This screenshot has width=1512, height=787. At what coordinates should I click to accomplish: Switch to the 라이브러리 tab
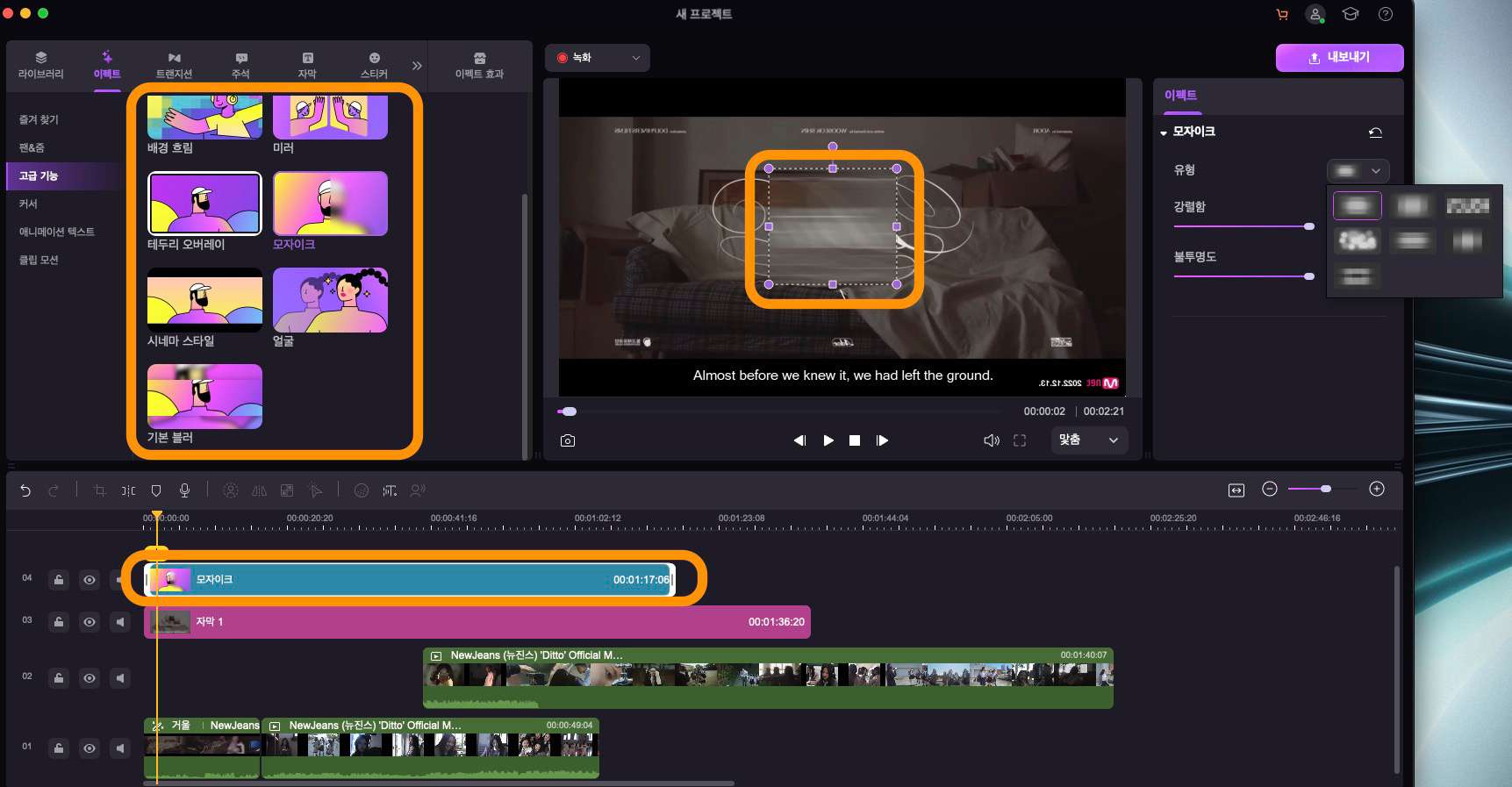[41, 65]
